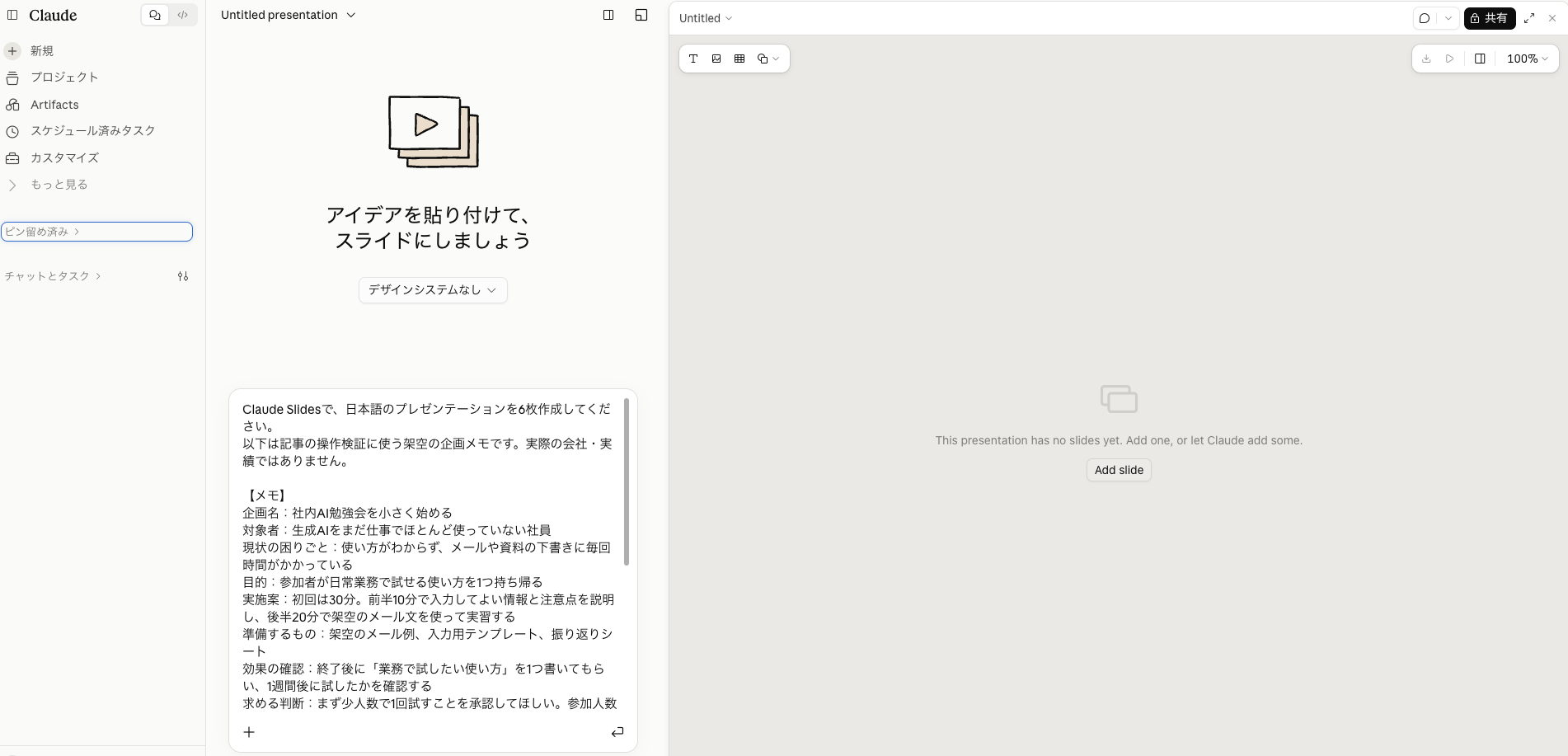Toggle the side panel layout icon
The height and width of the screenshot is (756, 1568).
[608, 15]
